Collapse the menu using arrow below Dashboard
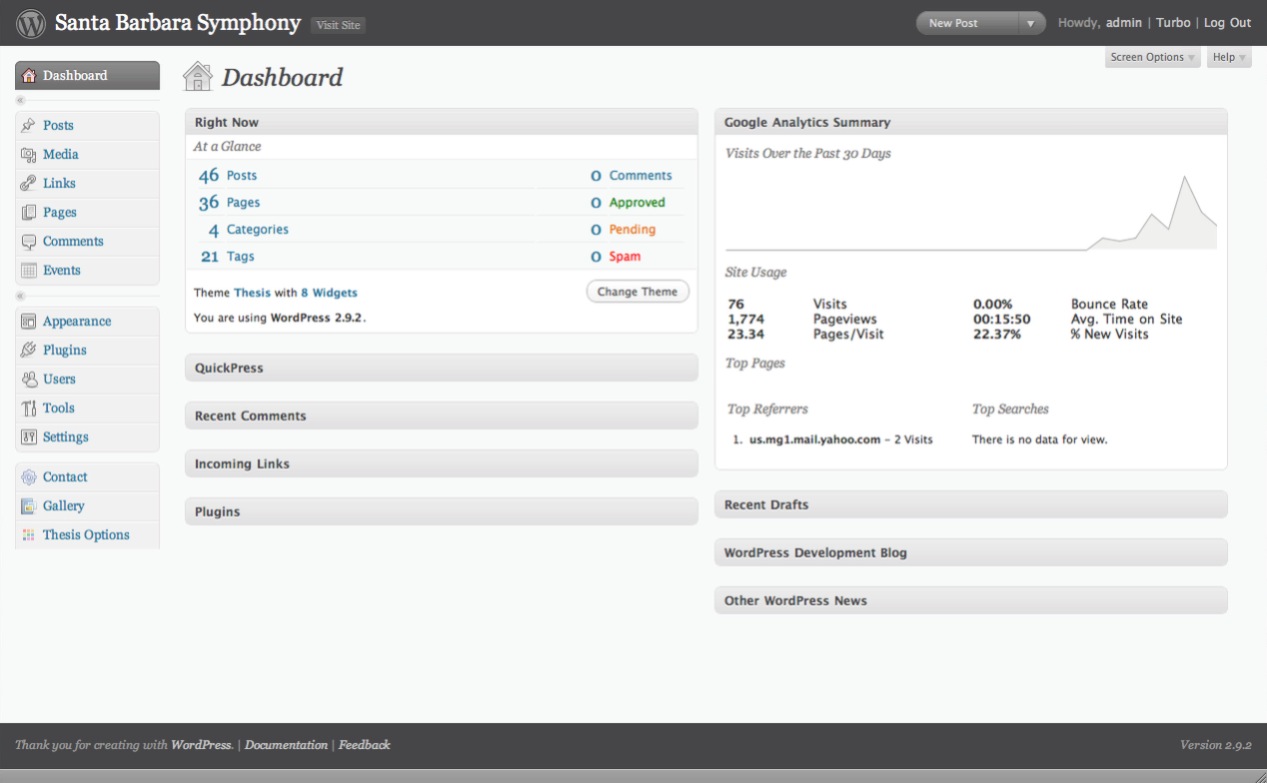Image resolution: width=1267 pixels, height=783 pixels. pyautogui.click(x=21, y=100)
